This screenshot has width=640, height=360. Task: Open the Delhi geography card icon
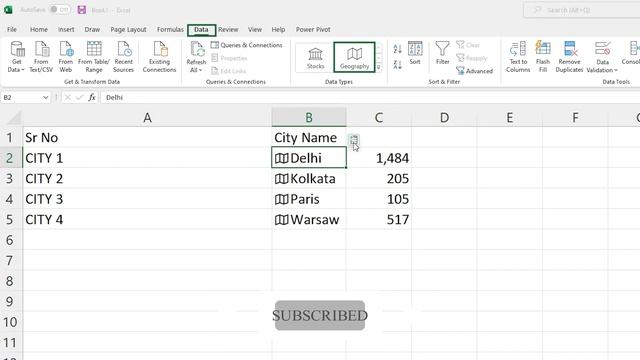click(x=282, y=158)
